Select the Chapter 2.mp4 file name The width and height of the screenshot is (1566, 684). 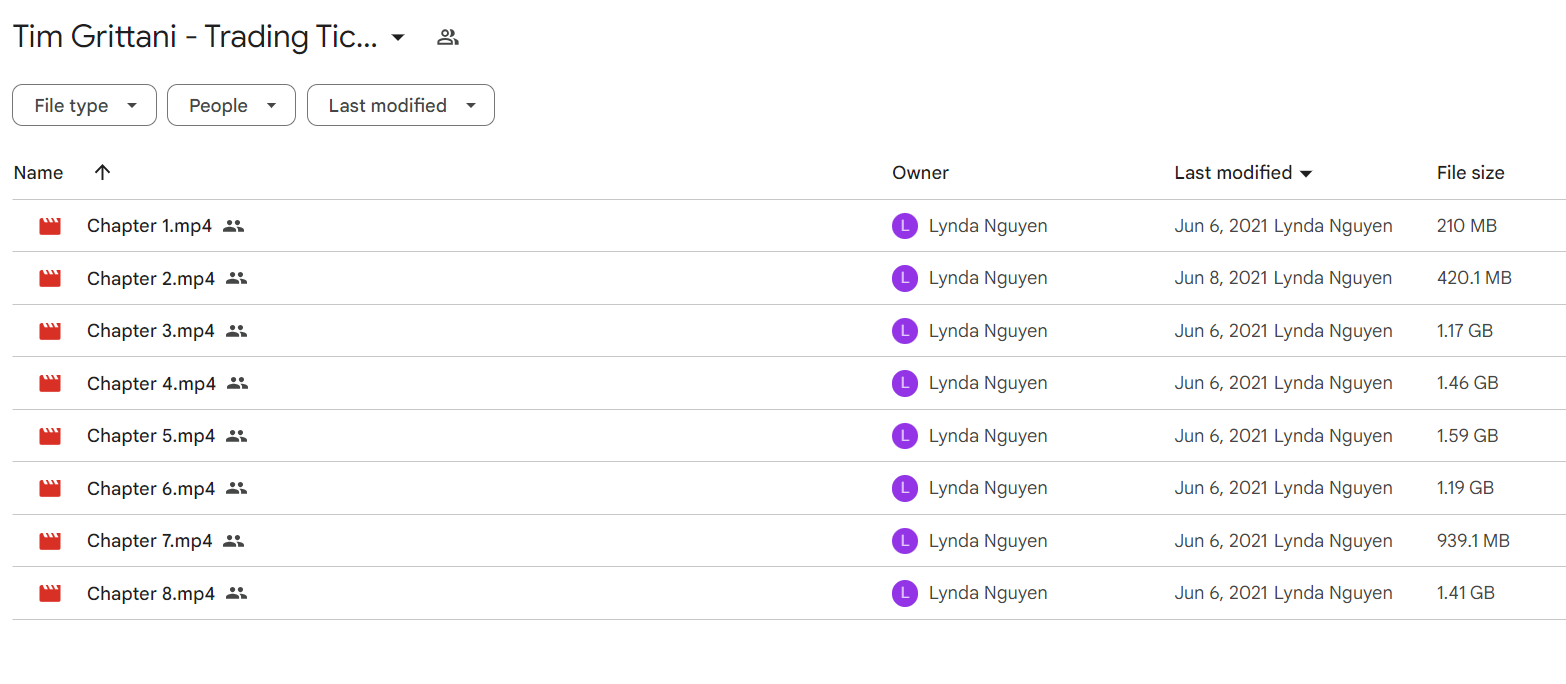[151, 279]
